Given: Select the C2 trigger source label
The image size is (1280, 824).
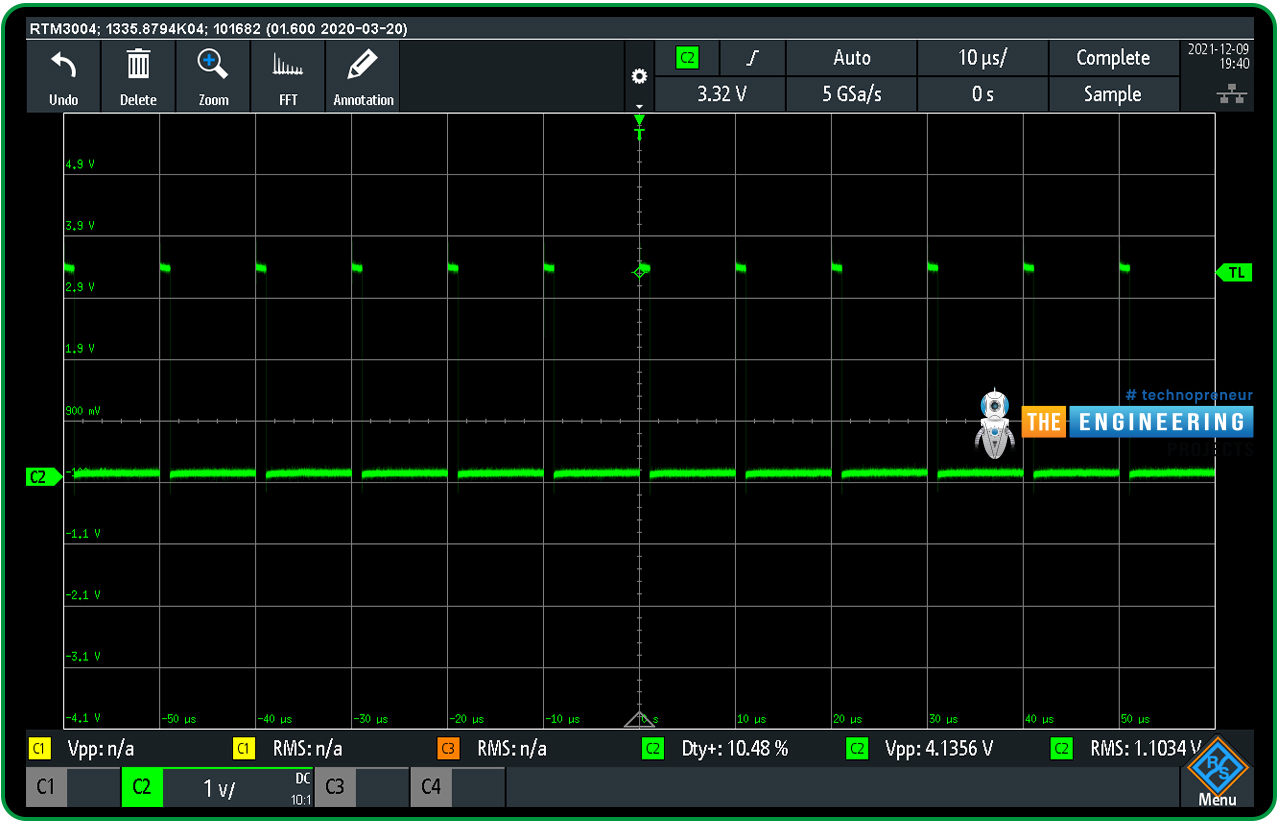Looking at the screenshot, I should 687,58.
